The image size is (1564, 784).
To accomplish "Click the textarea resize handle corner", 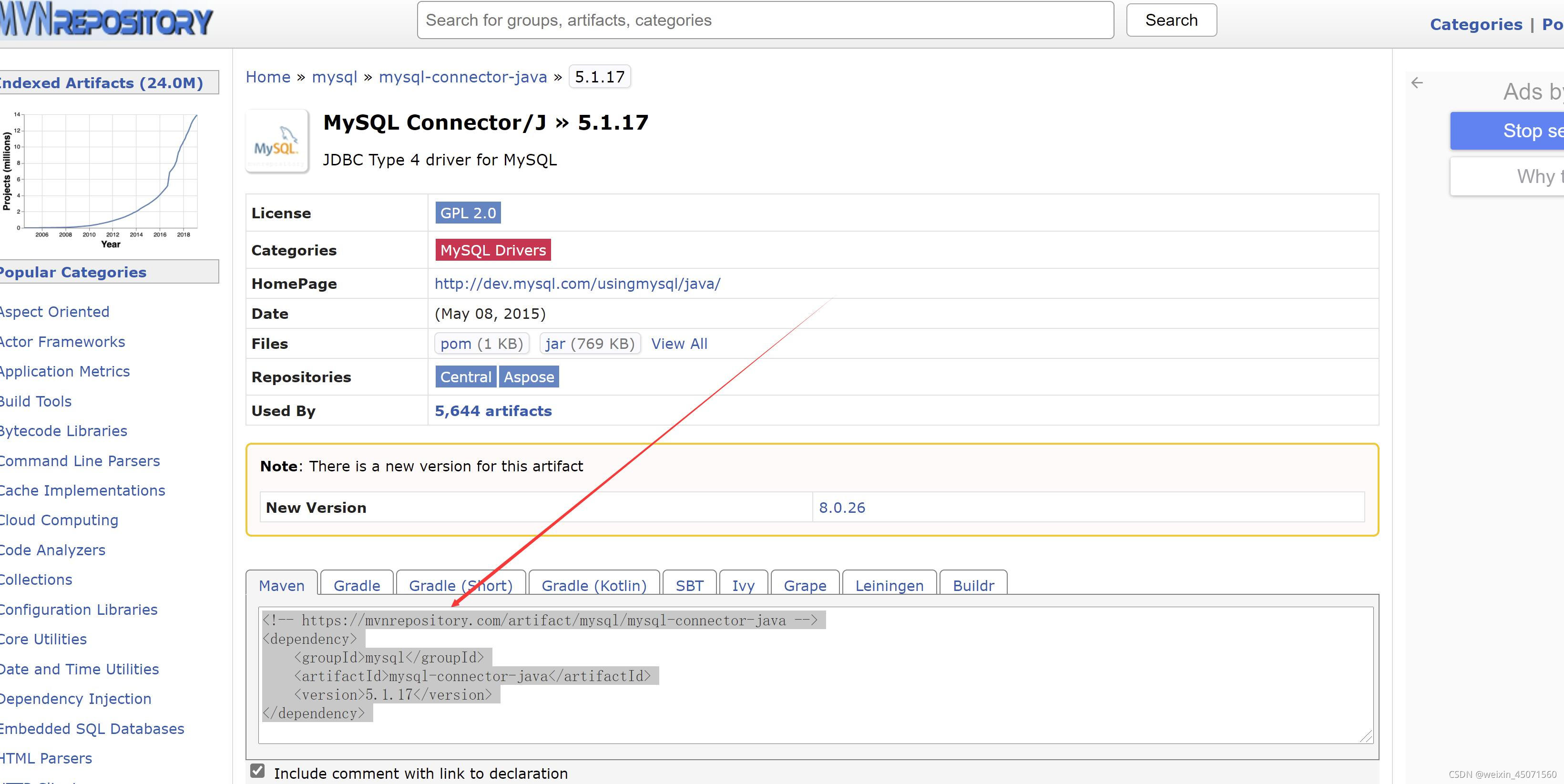I will 1366,736.
